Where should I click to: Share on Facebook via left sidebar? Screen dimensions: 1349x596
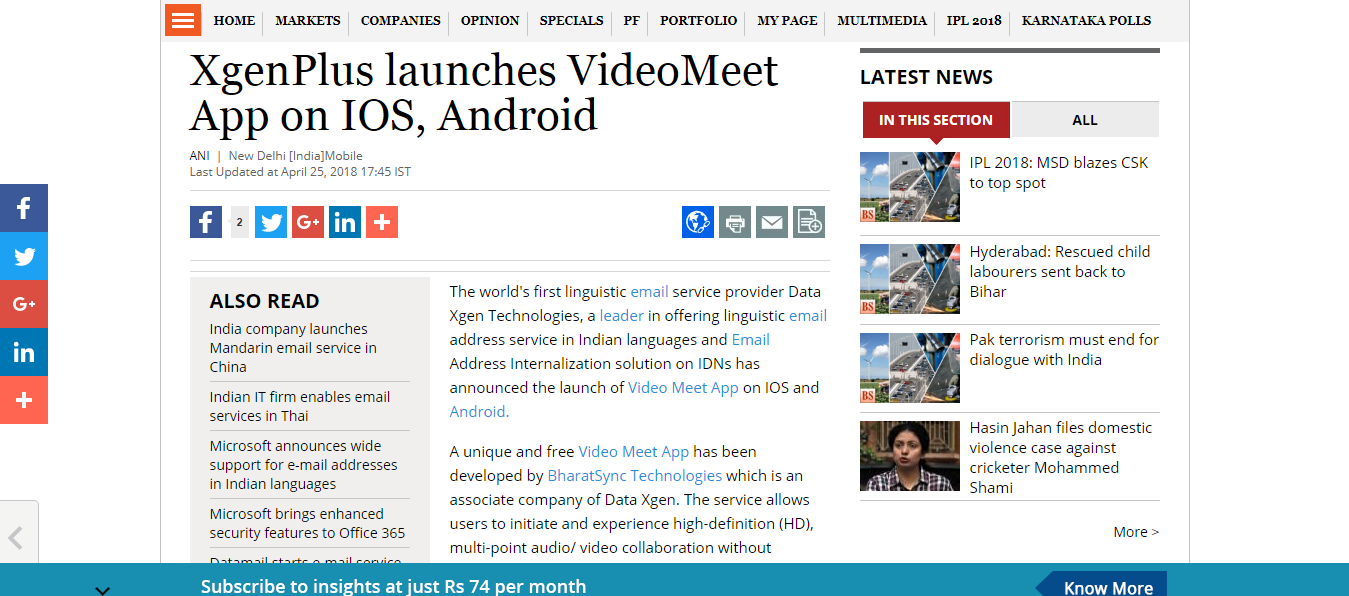pos(24,208)
